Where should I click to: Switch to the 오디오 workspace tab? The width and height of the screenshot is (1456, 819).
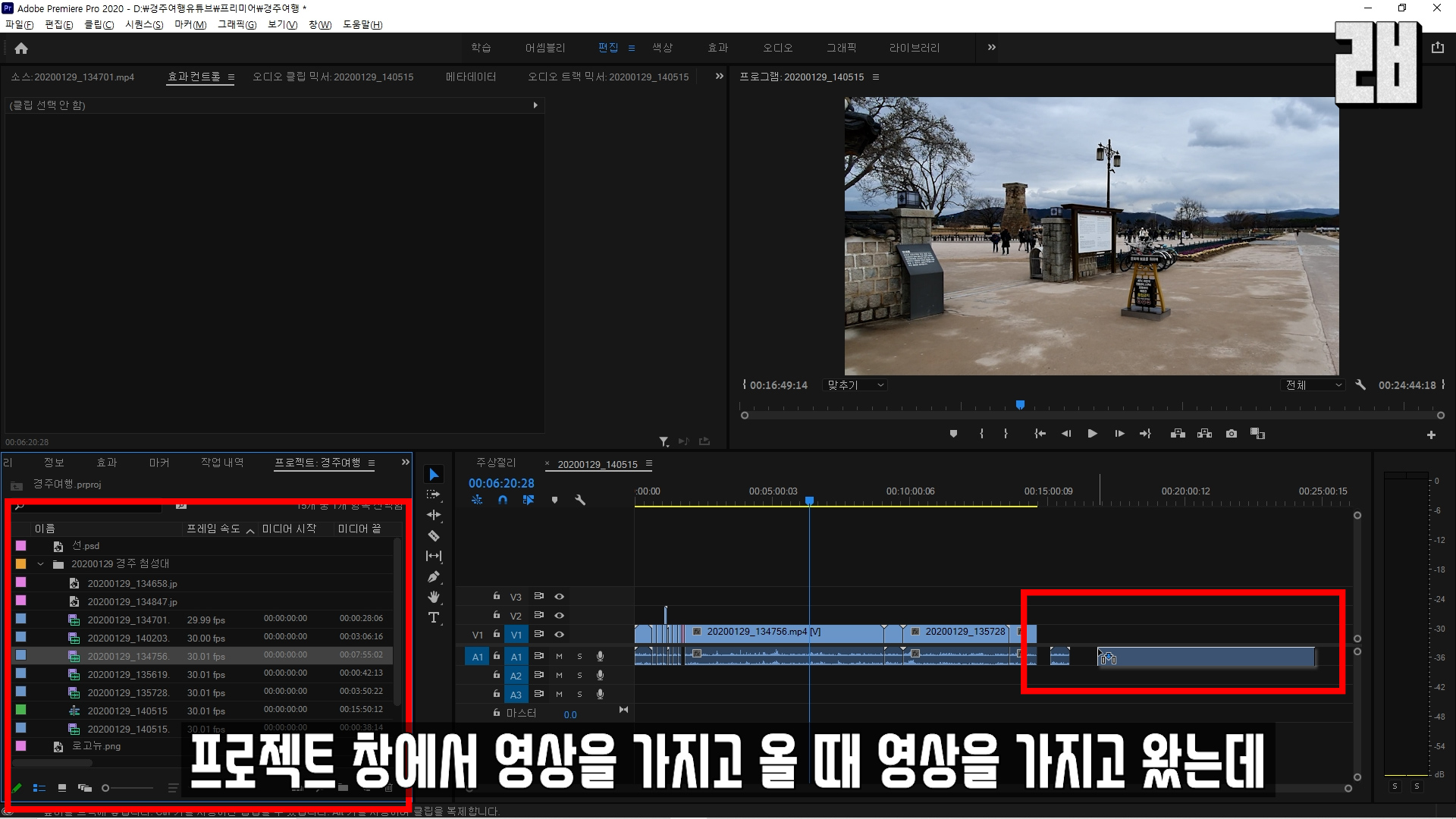click(777, 48)
